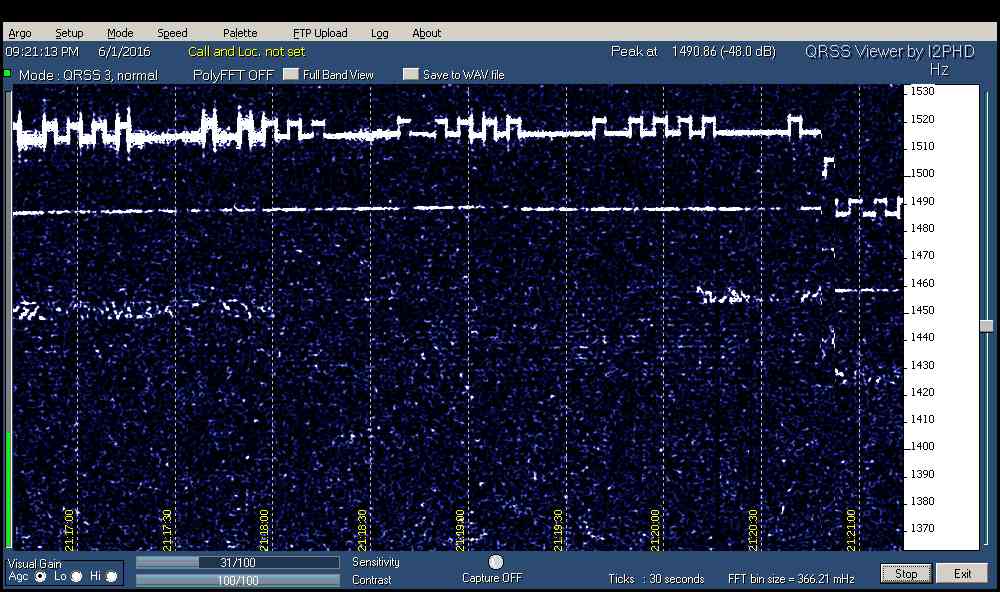
Task: Click the 1490 Hz frequency scale label
Action: [x=922, y=201]
